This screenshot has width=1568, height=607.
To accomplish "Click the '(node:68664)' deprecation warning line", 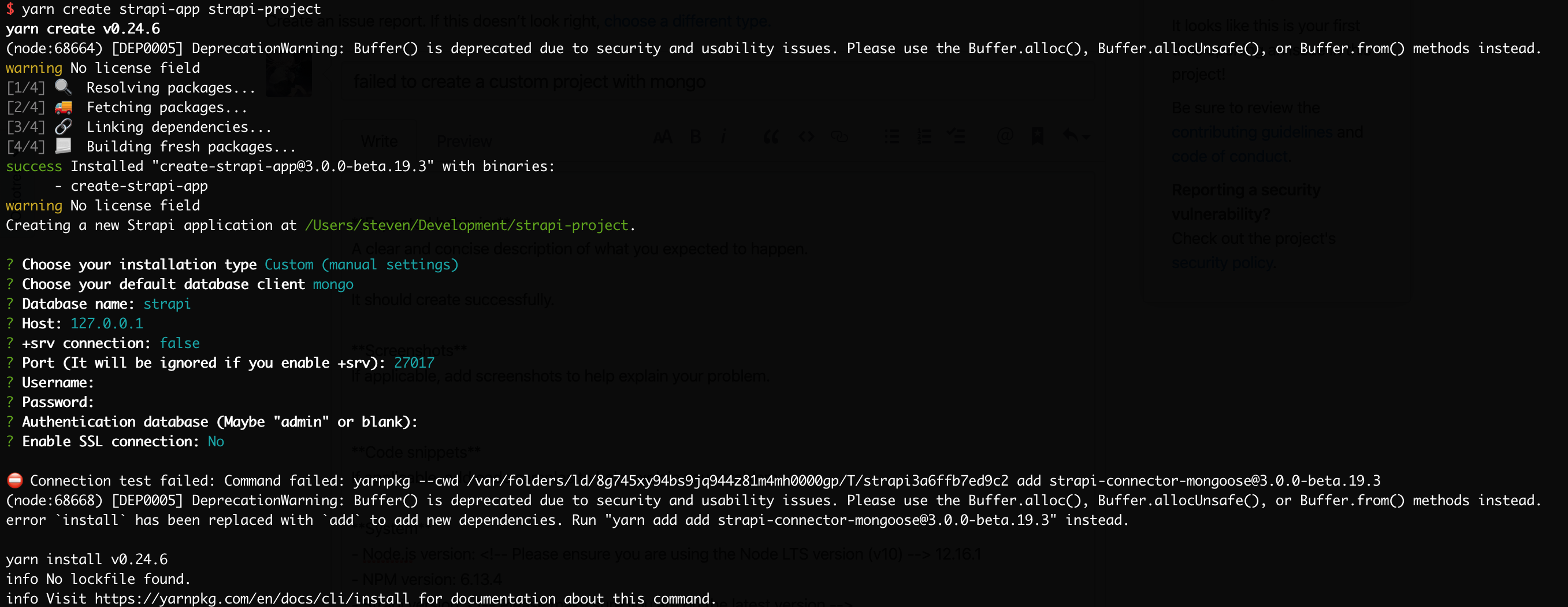I will [773, 48].
